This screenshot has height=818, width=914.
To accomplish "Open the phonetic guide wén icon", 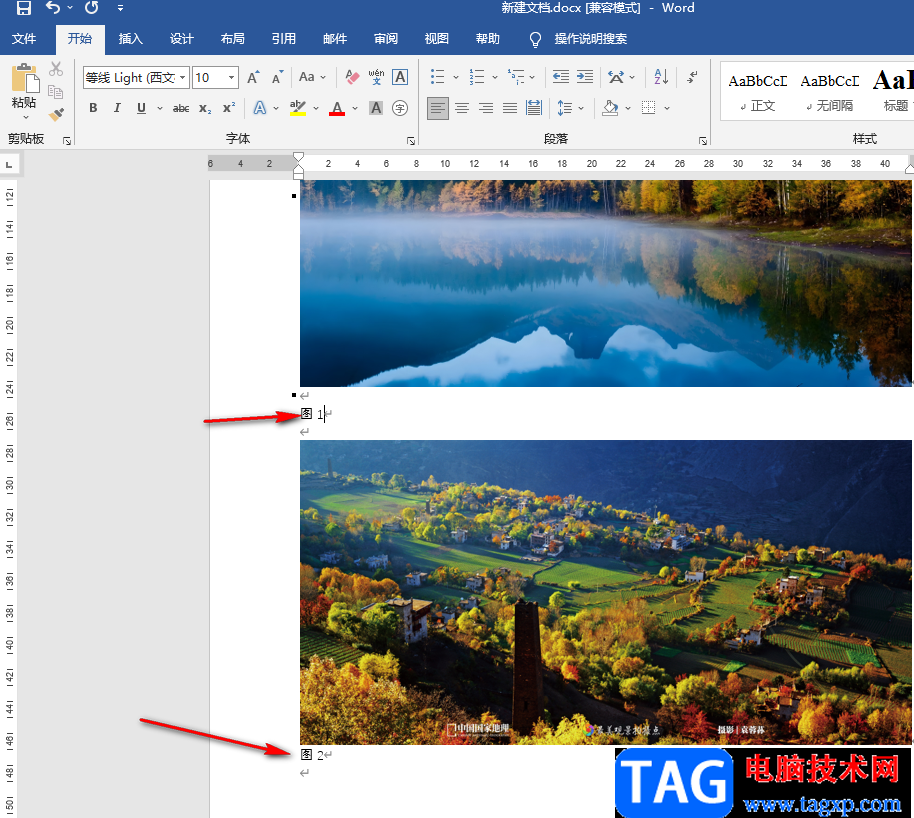I will point(376,77).
